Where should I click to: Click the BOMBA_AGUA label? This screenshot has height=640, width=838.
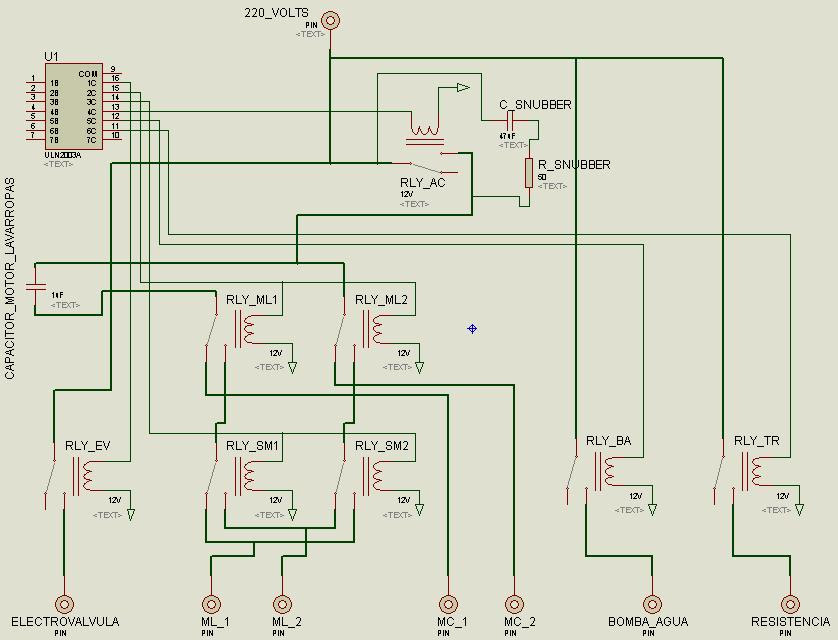(x=648, y=622)
